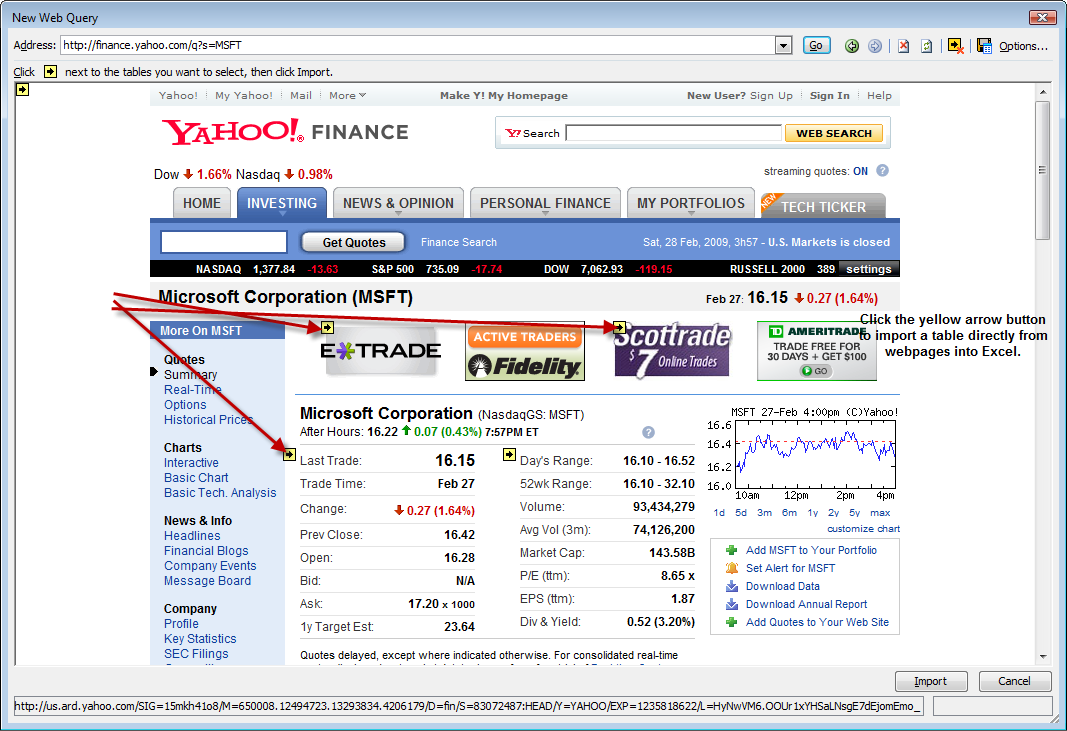Toggle yellow arrow beside the E*TRADE ad
The image size is (1067, 731).
point(327,327)
